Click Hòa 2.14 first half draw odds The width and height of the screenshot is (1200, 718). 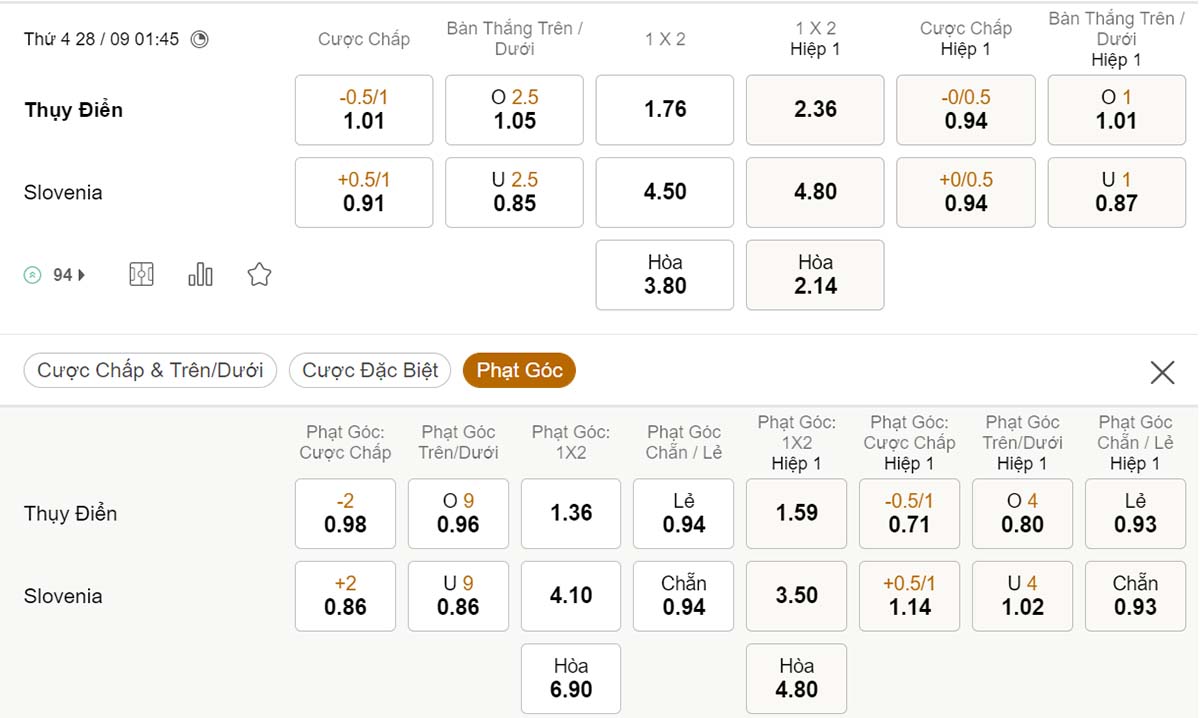pos(814,274)
